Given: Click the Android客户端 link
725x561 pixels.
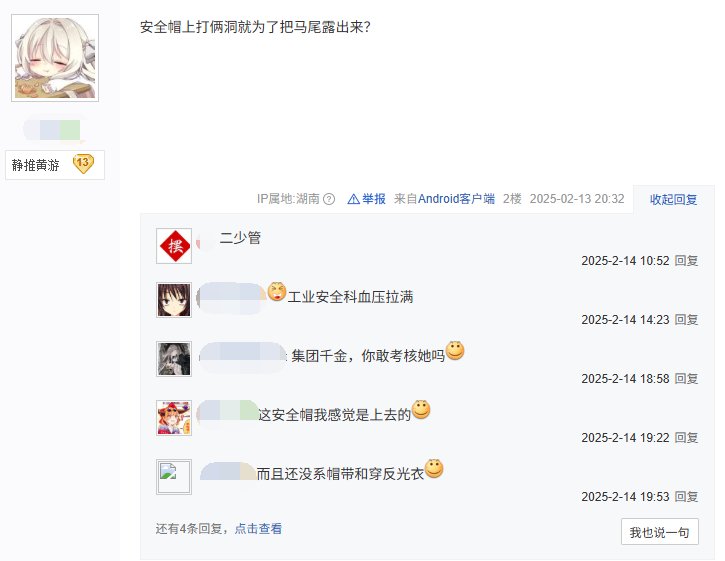Looking at the screenshot, I should pos(456,199).
